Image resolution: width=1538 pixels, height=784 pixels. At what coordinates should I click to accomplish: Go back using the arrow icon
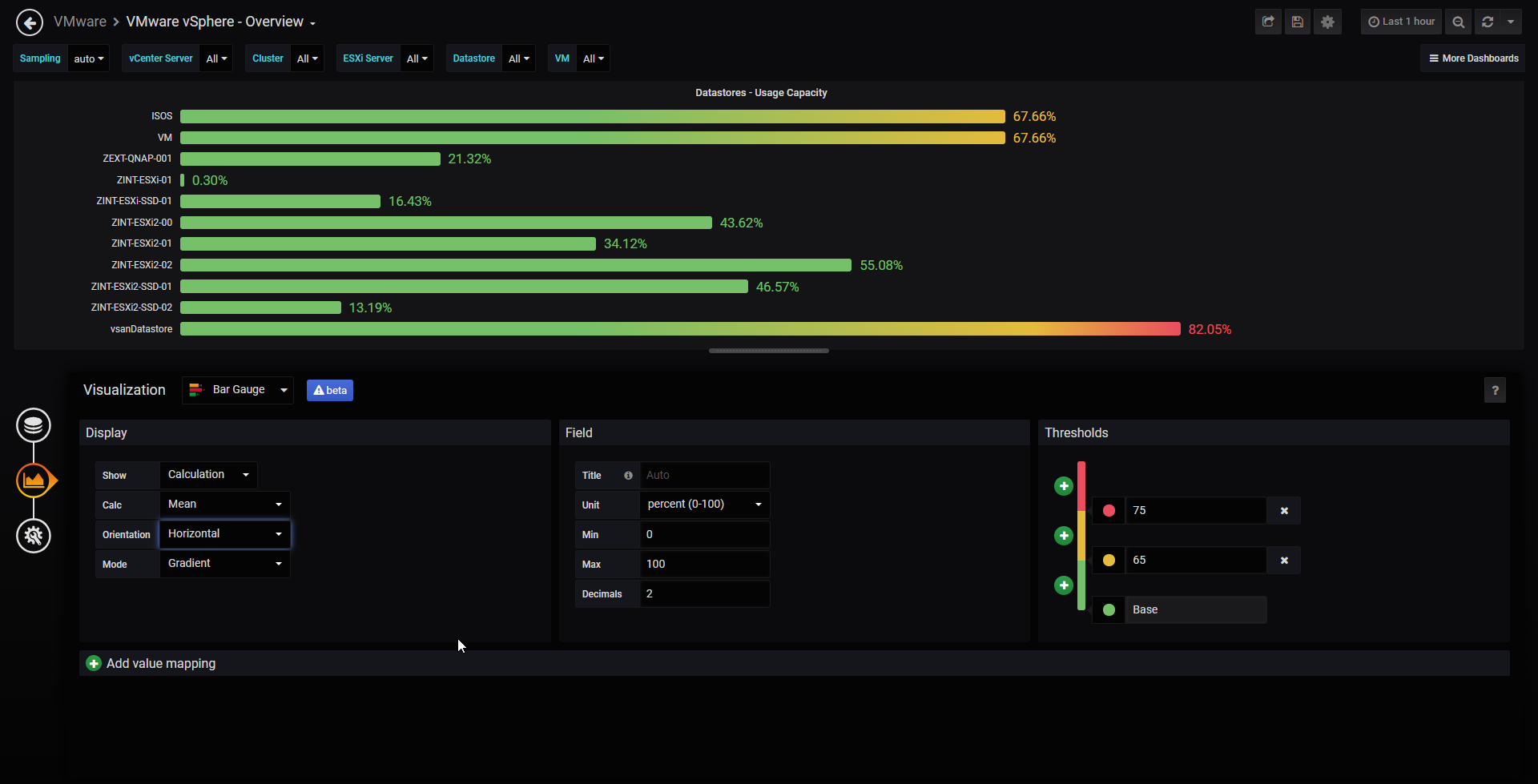(x=30, y=22)
